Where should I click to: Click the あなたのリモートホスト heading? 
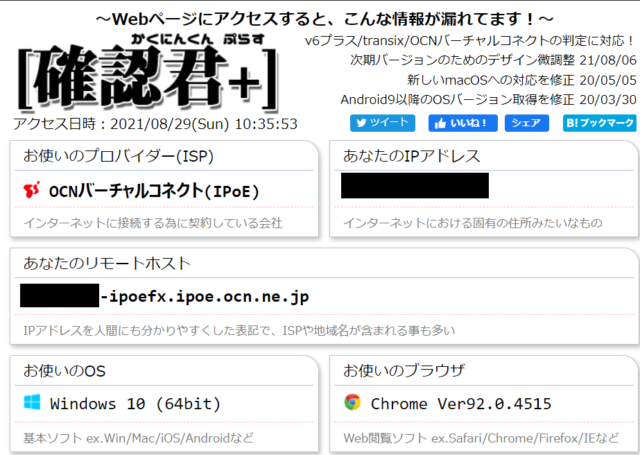[107, 263]
